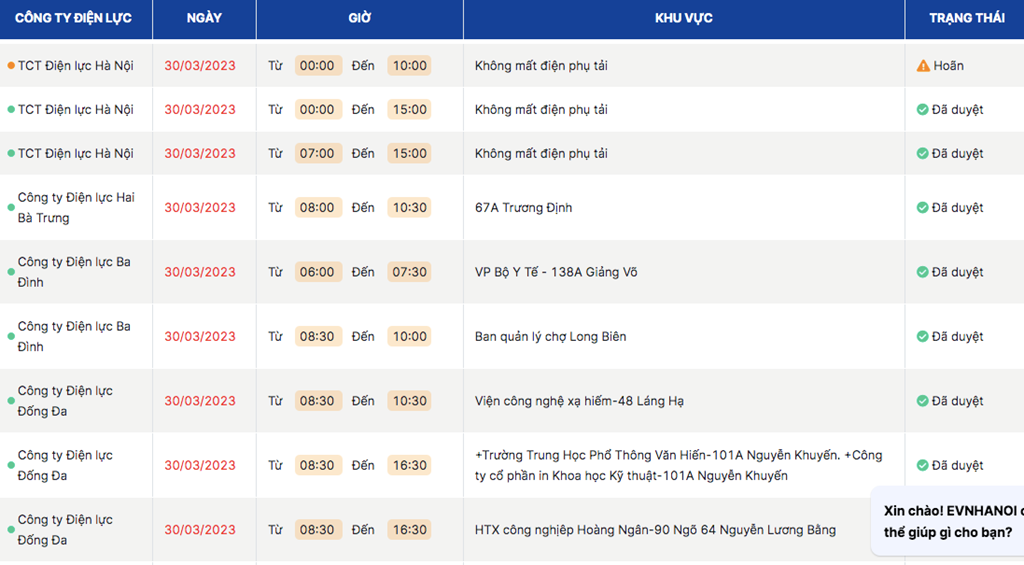Click the NGÀY column header
This screenshot has height=565, width=1024.
[204, 18]
